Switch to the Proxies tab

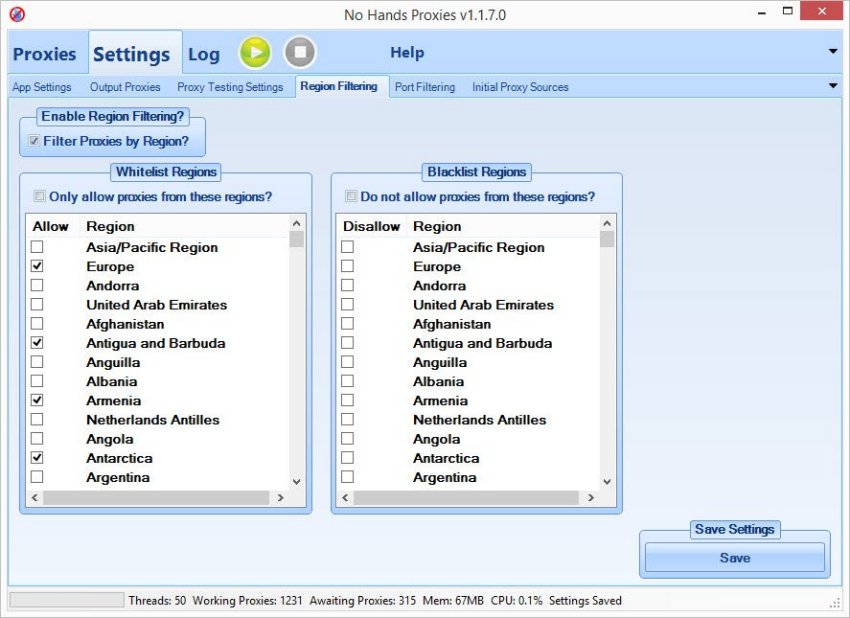(x=44, y=54)
